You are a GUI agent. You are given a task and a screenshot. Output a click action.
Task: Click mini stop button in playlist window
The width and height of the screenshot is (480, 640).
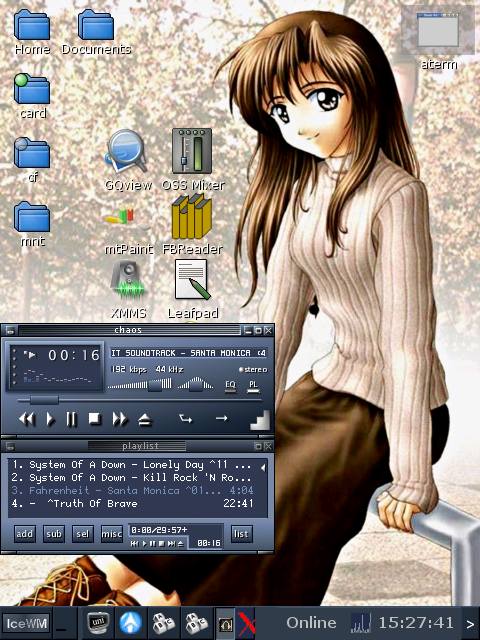[x=161, y=544]
